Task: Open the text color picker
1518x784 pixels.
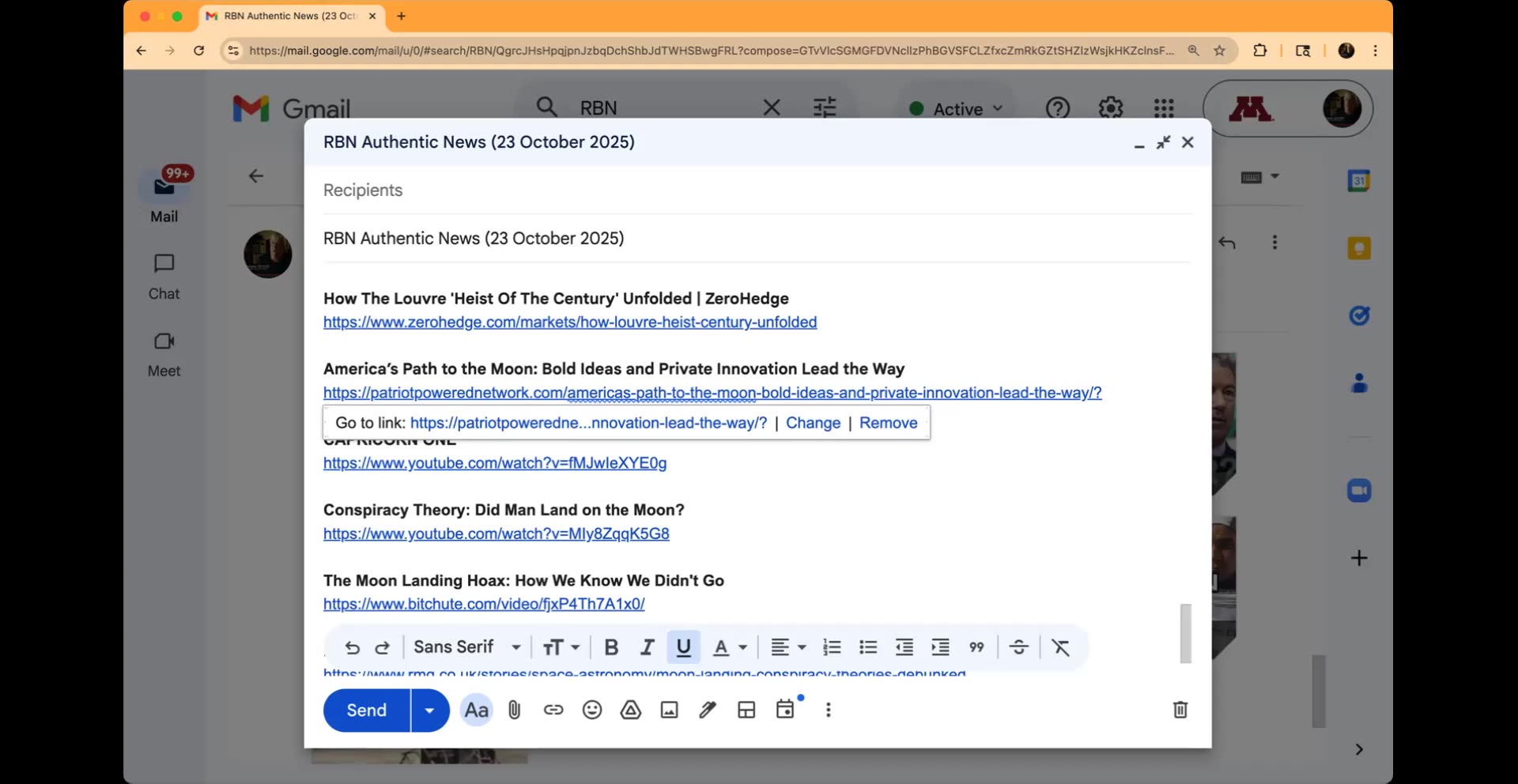Action: (730, 648)
